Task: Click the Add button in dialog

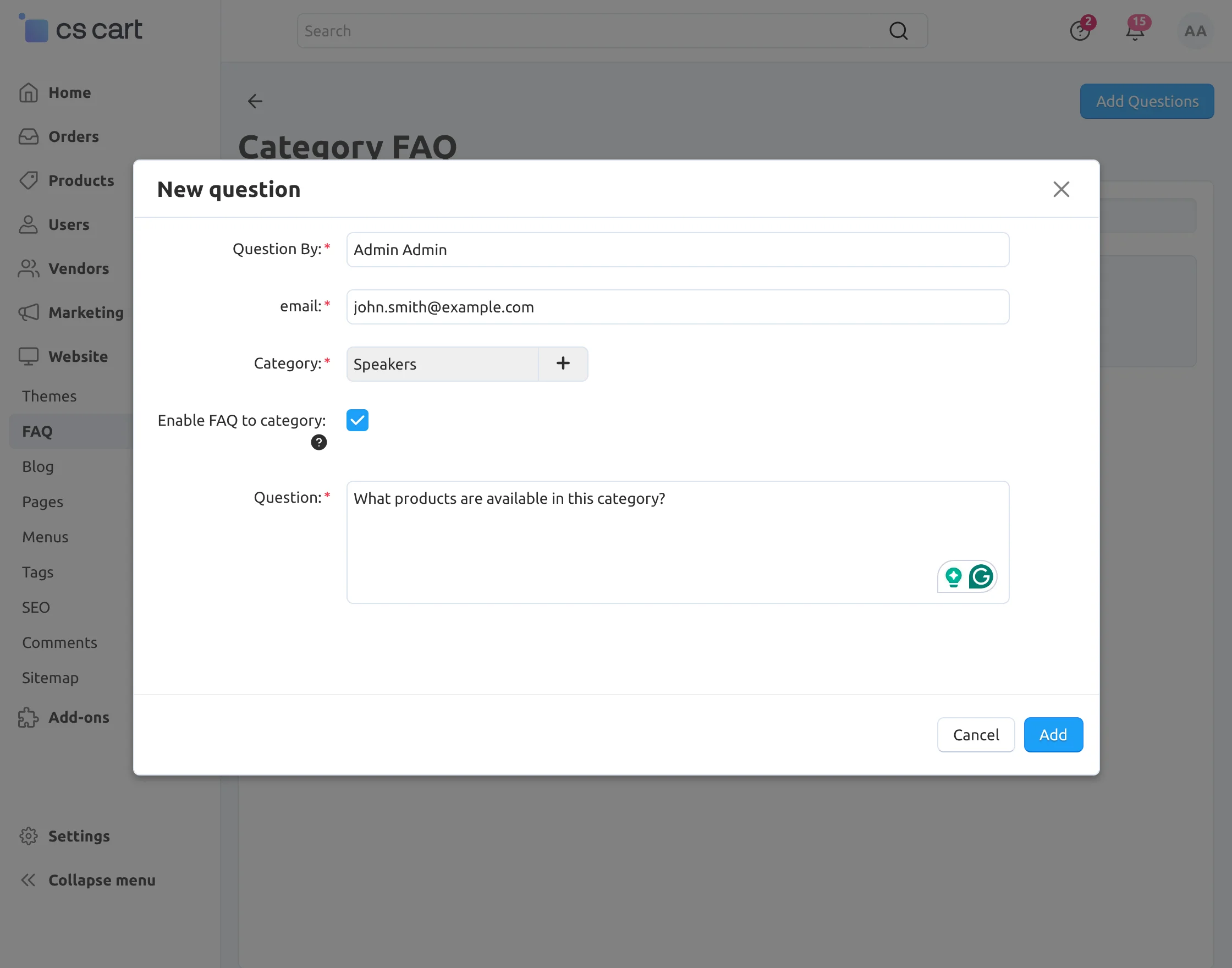Action: 1053,735
